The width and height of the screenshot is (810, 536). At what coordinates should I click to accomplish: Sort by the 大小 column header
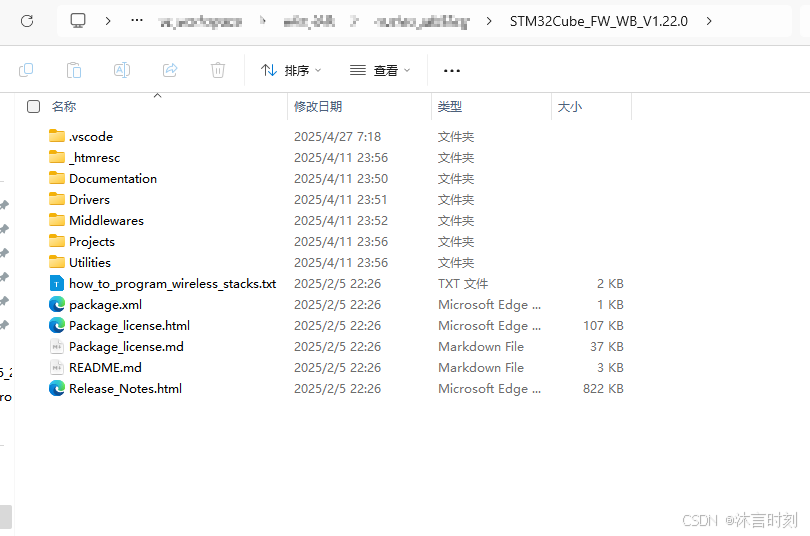(x=570, y=106)
